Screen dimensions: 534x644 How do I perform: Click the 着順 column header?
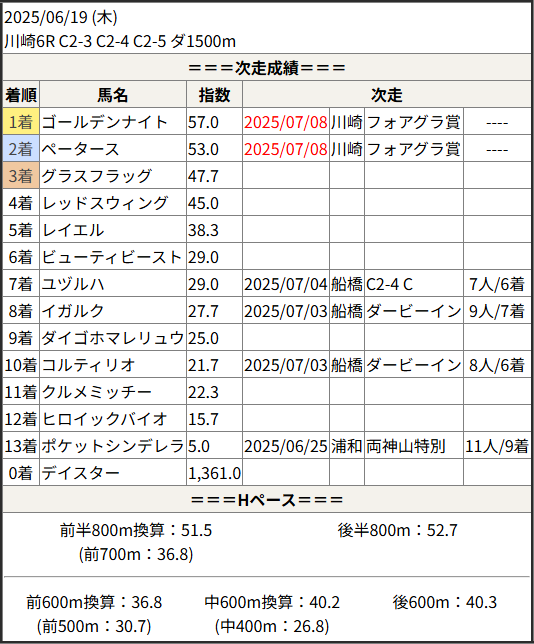(x=21, y=94)
